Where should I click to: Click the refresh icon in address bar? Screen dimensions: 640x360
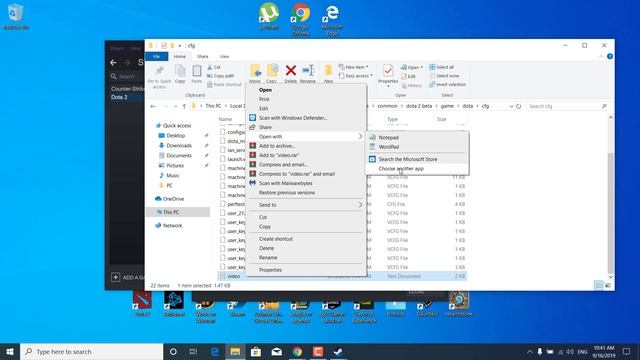tap(519, 106)
